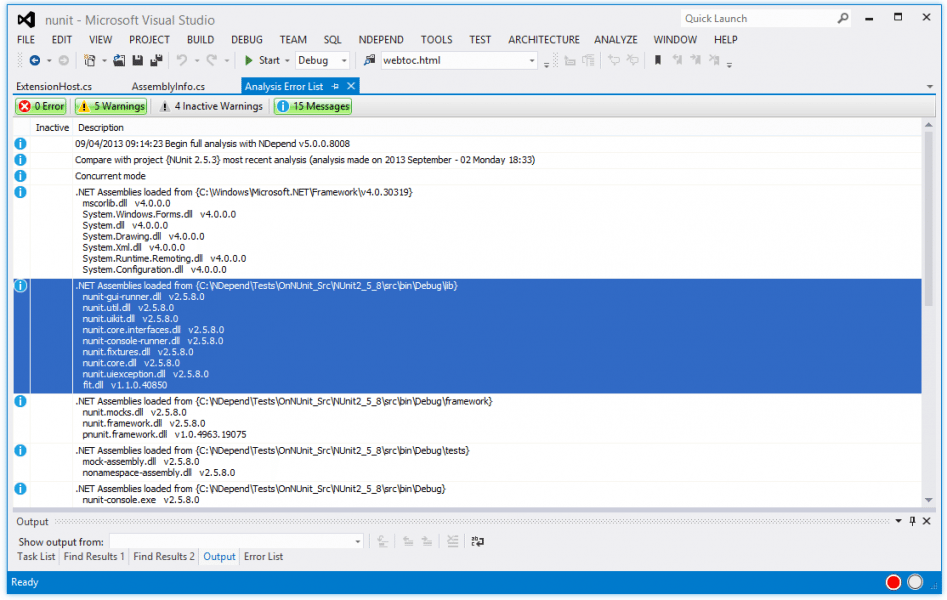Switch to the Task List tab

tap(36, 556)
